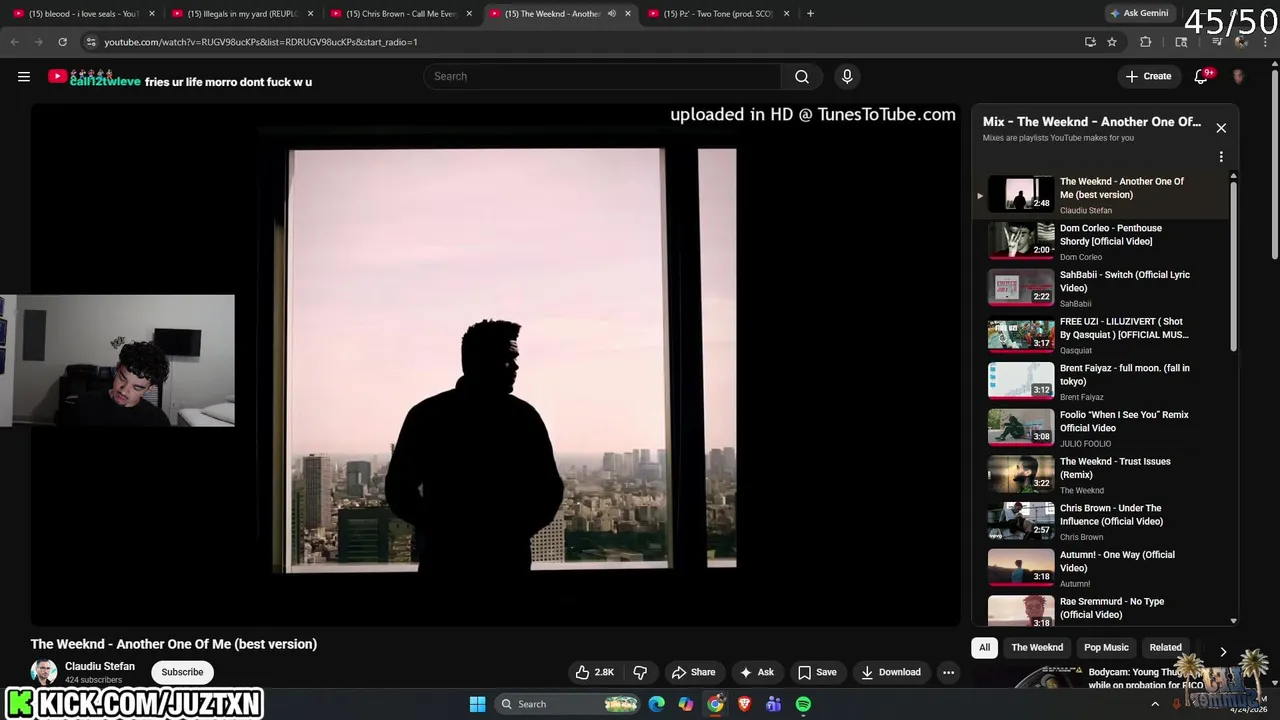The width and height of the screenshot is (1280, 720).
Task: Click the YouTube search input field
Action: (604, 76)
